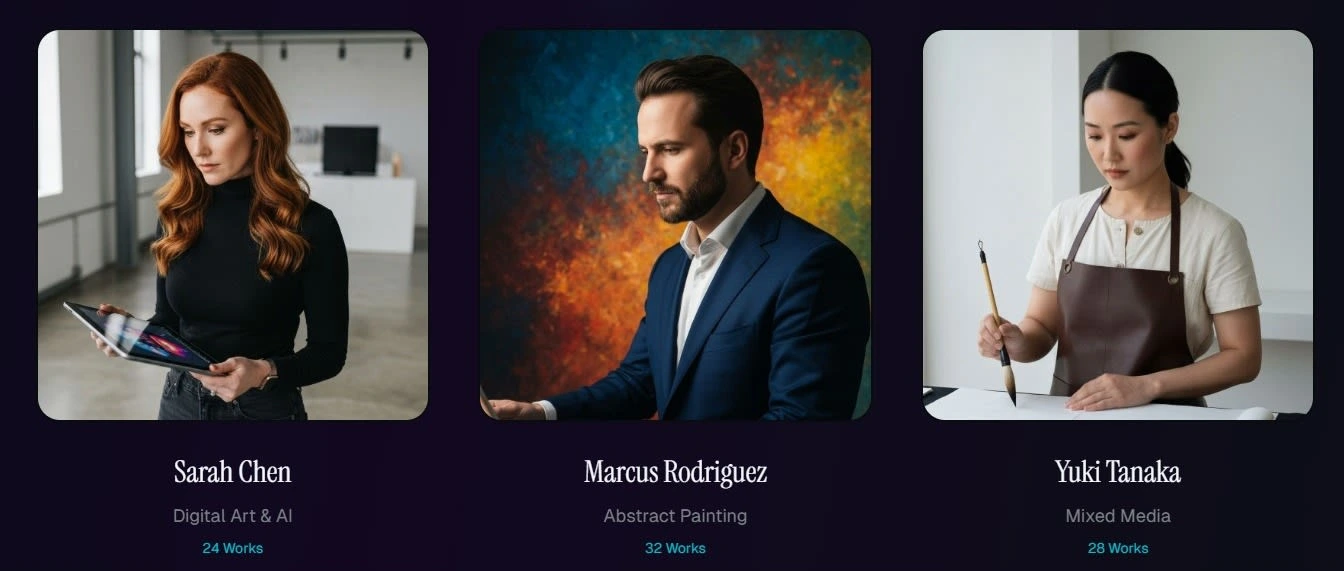
Task: Click the black monitor behind Sarah
Action: point(350,150)
